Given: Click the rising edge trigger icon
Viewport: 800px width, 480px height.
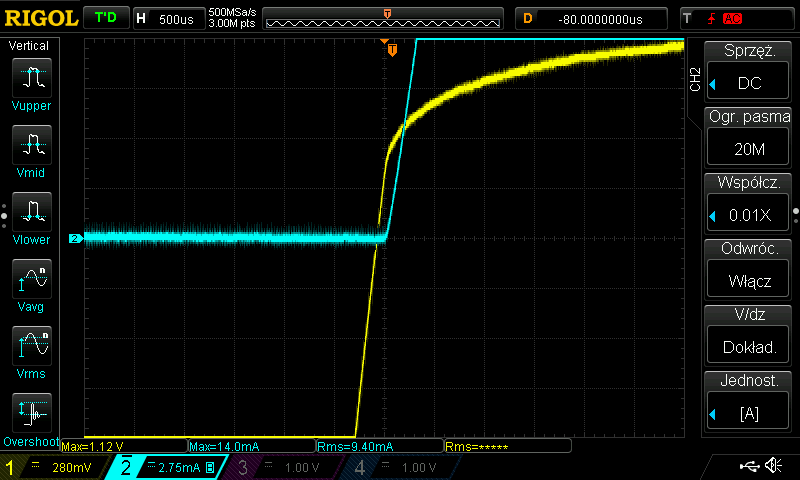Looking at the screenshot, I should point(711,19).
